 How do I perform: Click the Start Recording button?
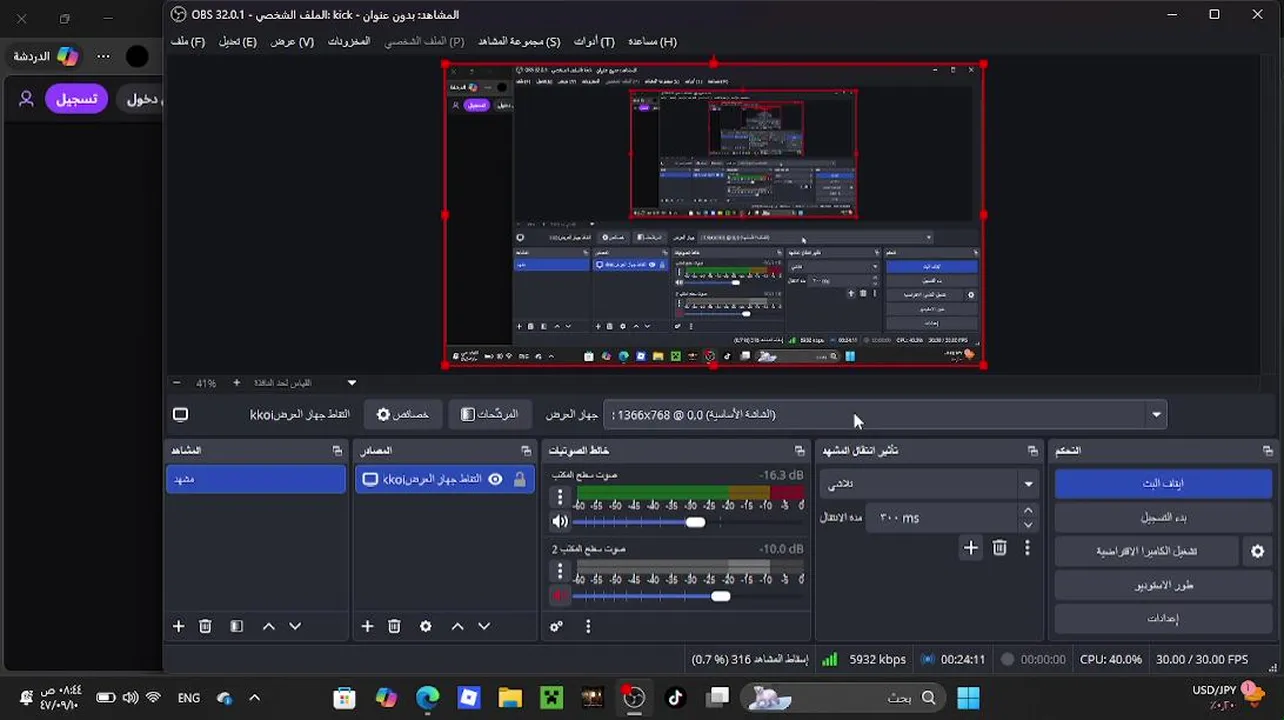click(1163, 517)
